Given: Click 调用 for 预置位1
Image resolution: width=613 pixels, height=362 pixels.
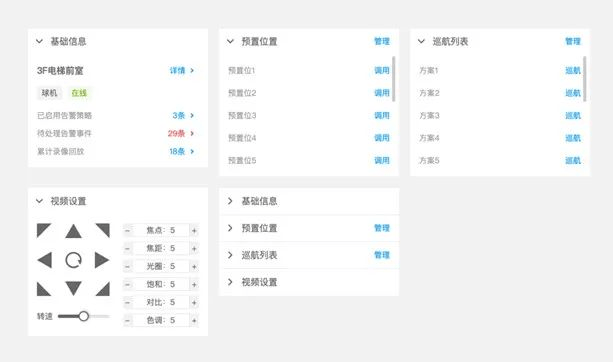Looking at the screenshot, I should coord(382,70).
